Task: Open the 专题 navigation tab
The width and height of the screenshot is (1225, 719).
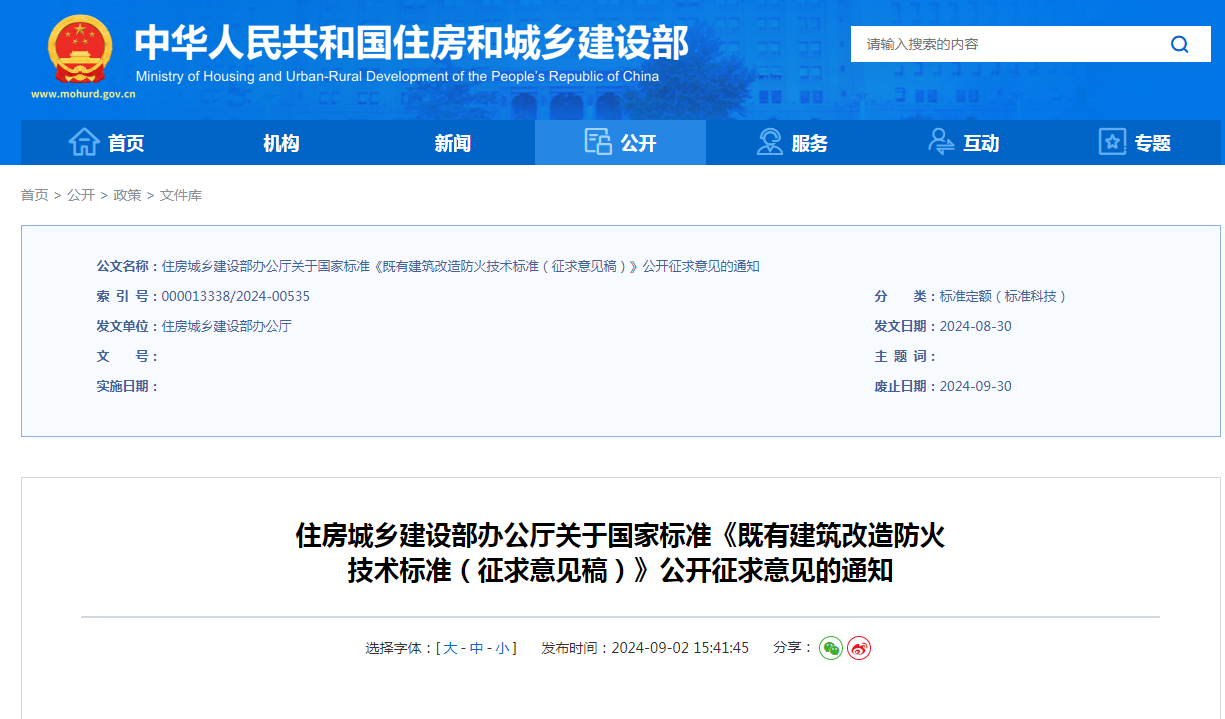Action: (x=1134, y=143)
